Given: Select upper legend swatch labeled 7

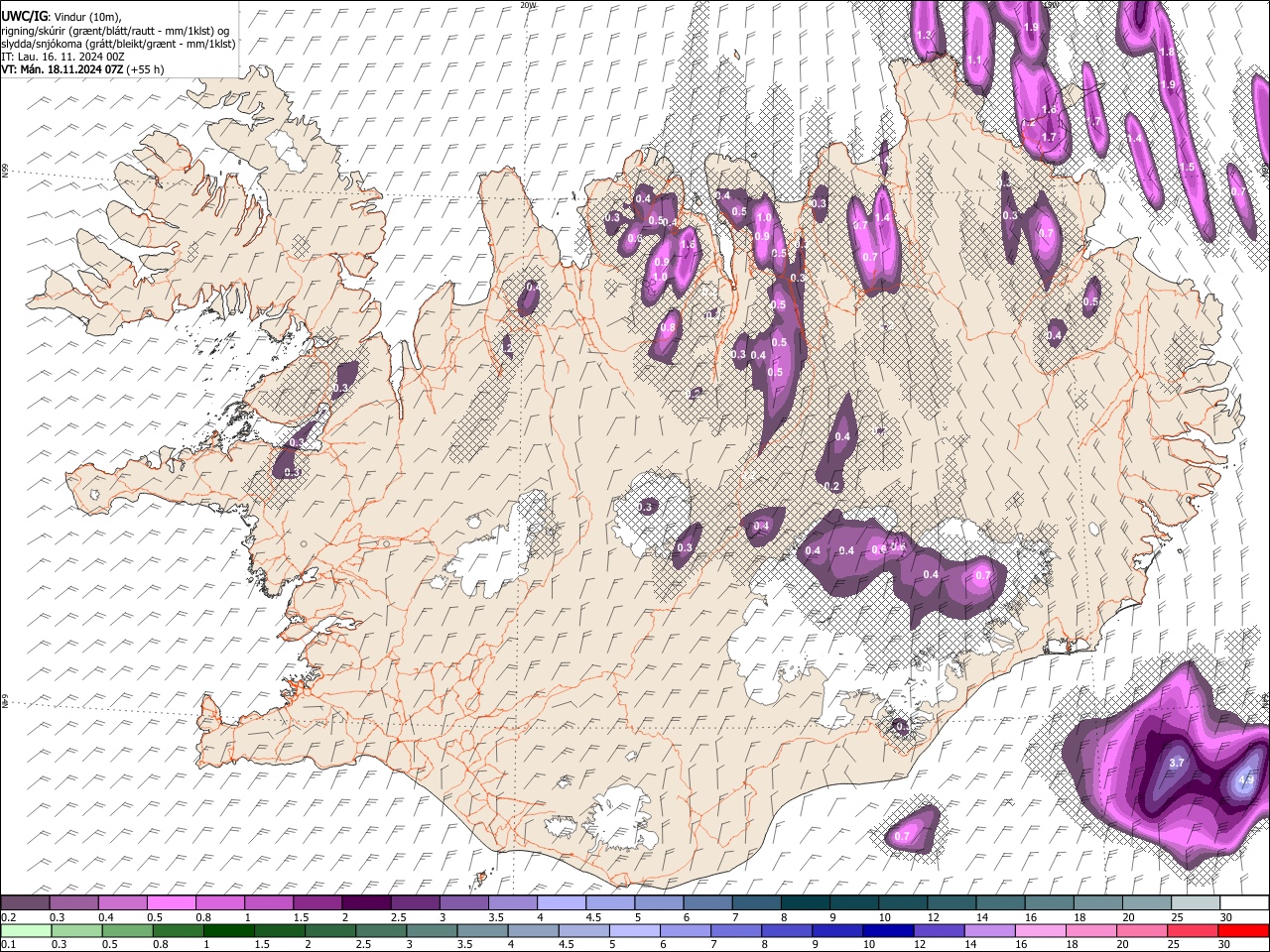Looking at the screenshot, I should [x=757, y=903].
